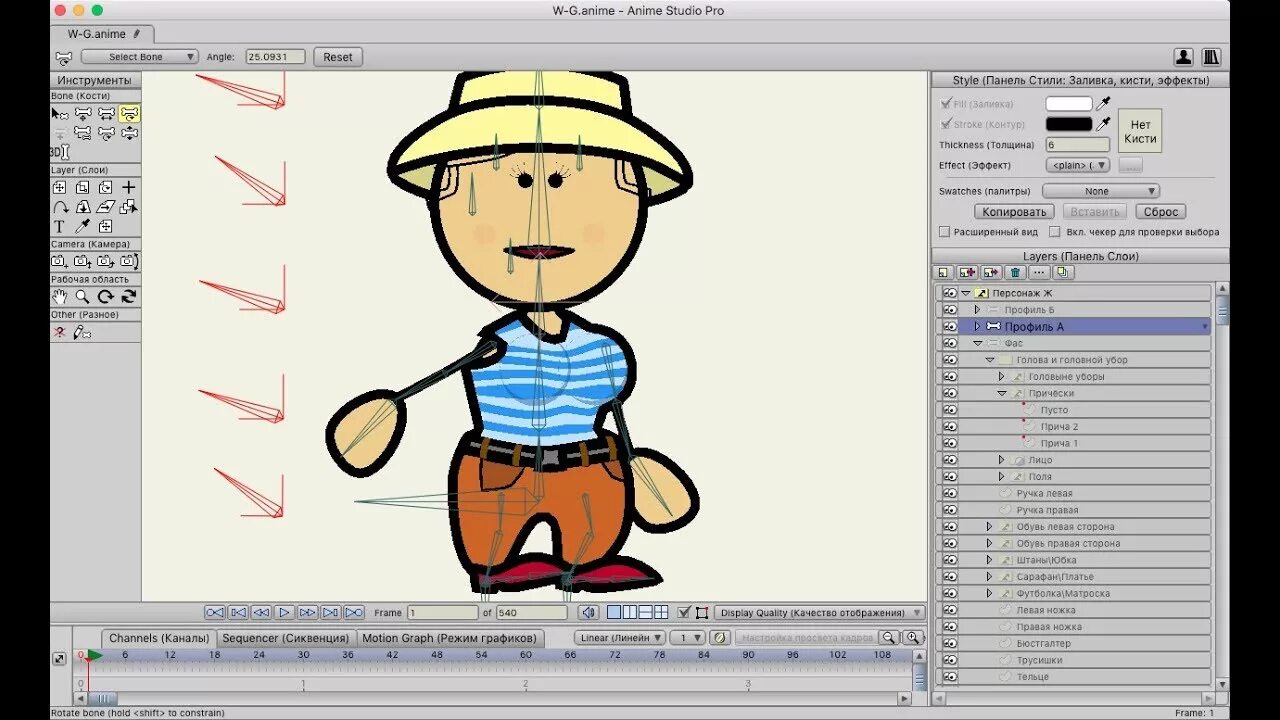Switch to the Motion Graph tab
This screenshot has width=1280, height=720.
tap(450, 638)
